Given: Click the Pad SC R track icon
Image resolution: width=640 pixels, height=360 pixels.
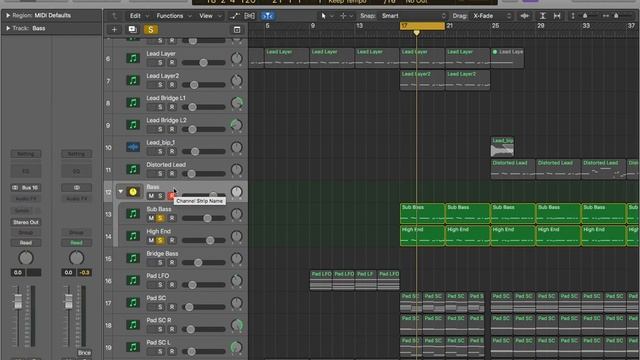Looking at the screenshot, I should [x=133, y=325].
